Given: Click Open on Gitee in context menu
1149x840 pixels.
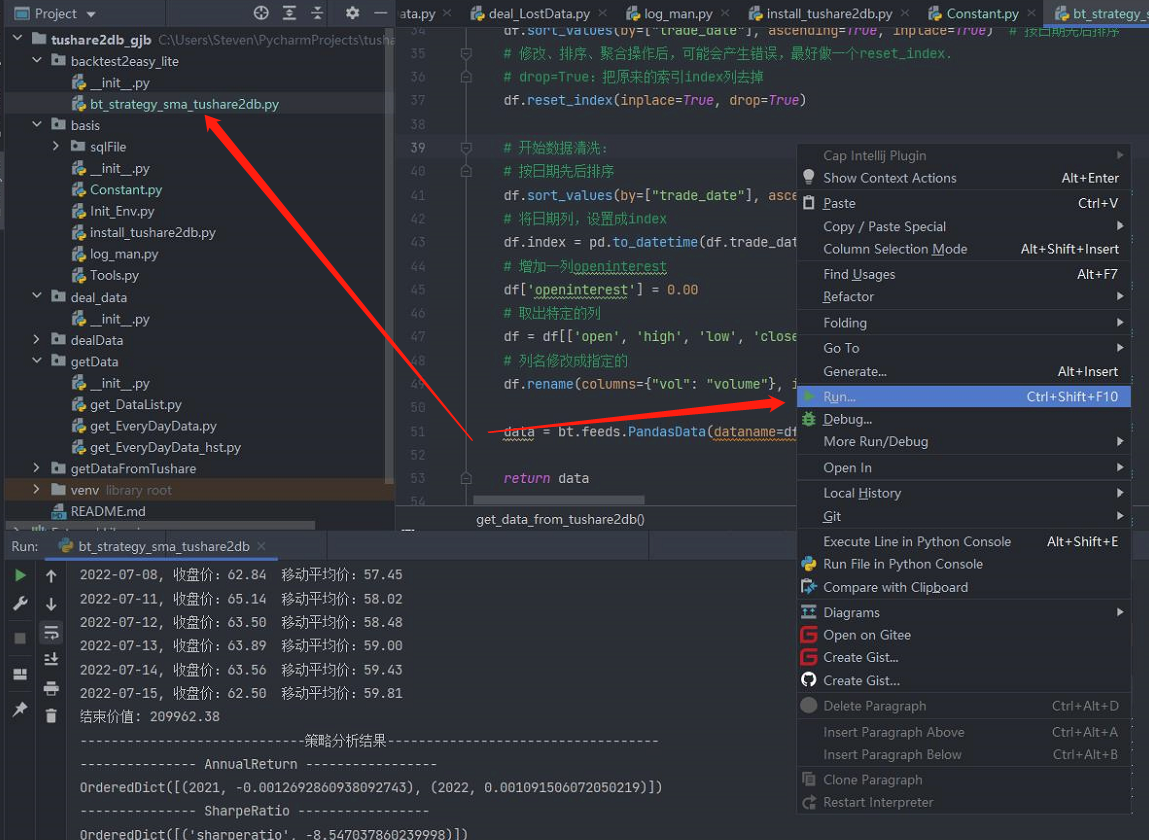Looking at the screenshot, I should (866, 635).
